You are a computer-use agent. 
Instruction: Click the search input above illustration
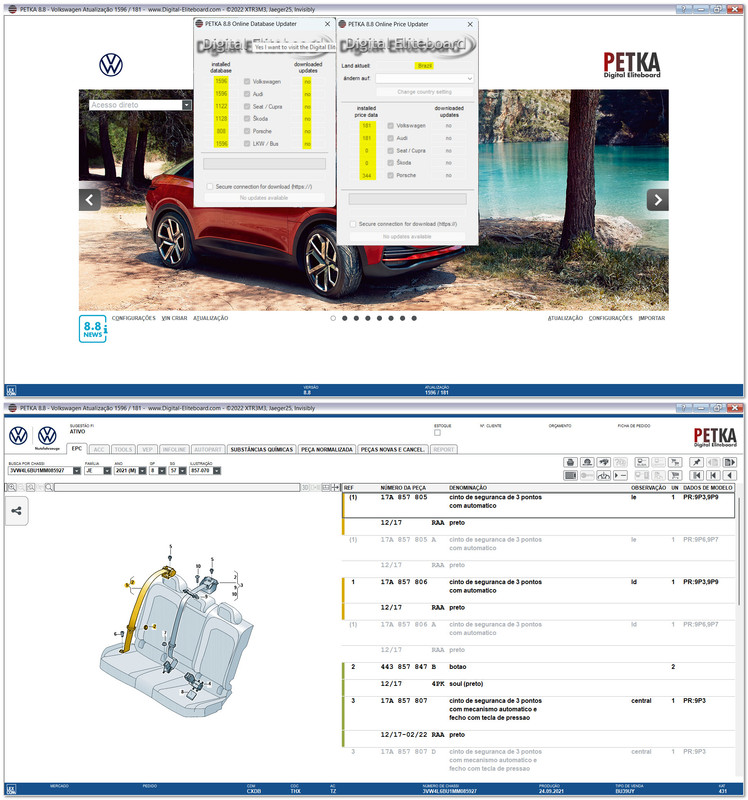[177, 488]
